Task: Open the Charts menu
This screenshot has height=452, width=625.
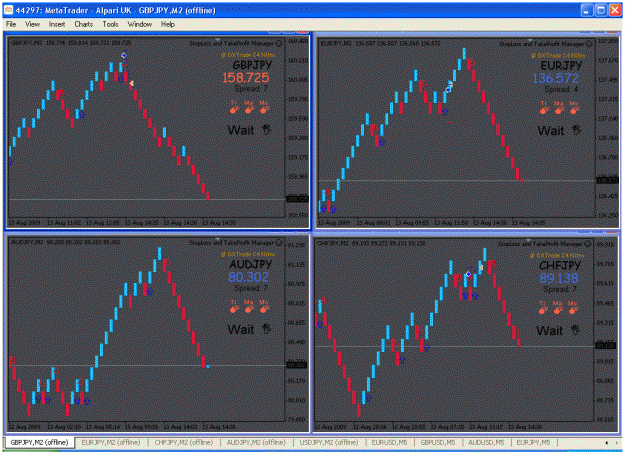Action: tap(83, 24)
